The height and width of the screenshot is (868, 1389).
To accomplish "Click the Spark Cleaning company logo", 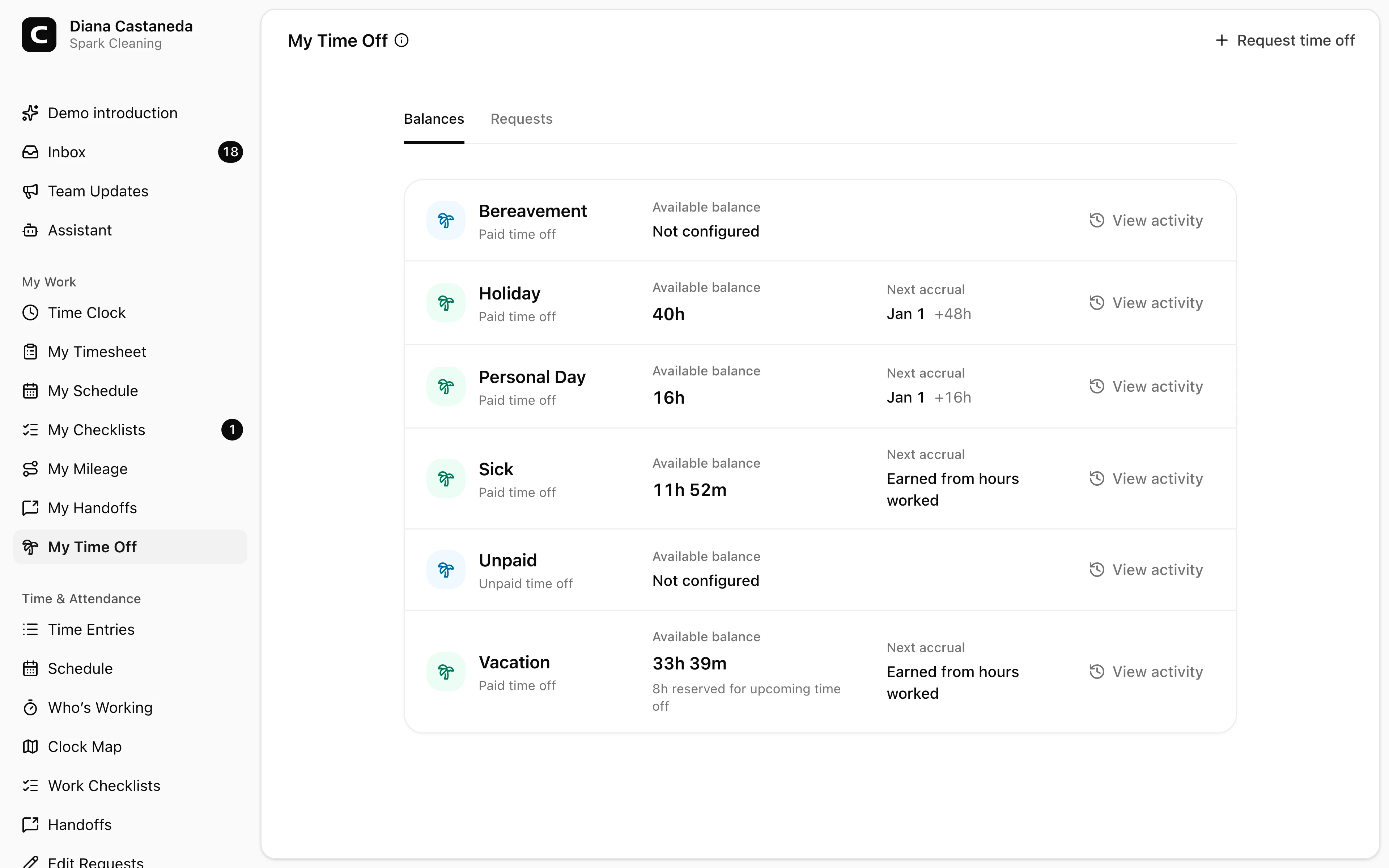I will pyautogui.click(x=39, y=34).
